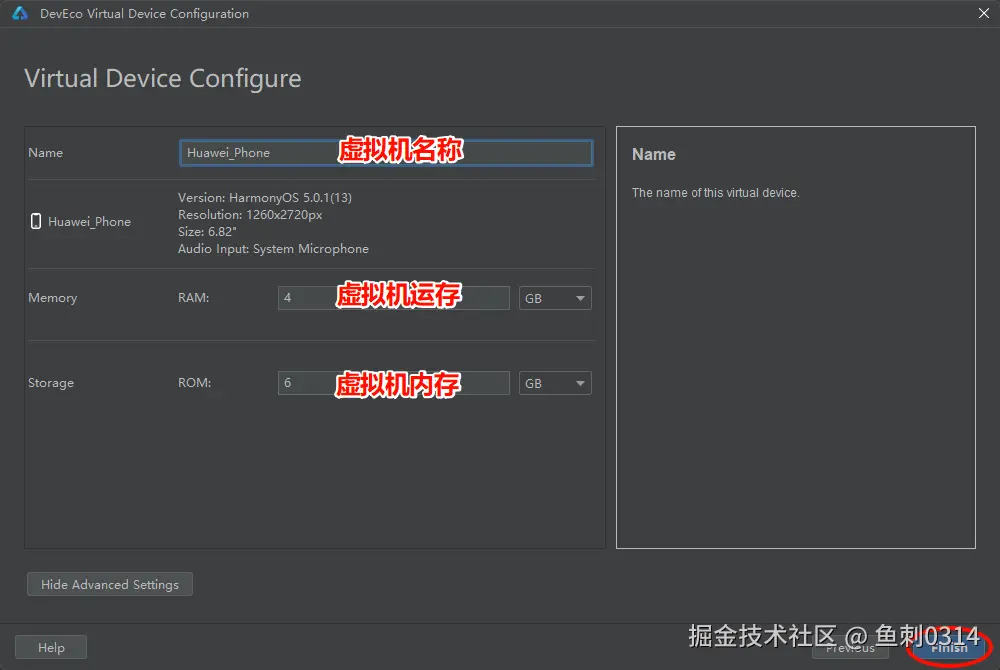This screenshot has height=670, width=1000.
Task: Click the DevEco logo in the title bar
Action: (x=20, y=13)
